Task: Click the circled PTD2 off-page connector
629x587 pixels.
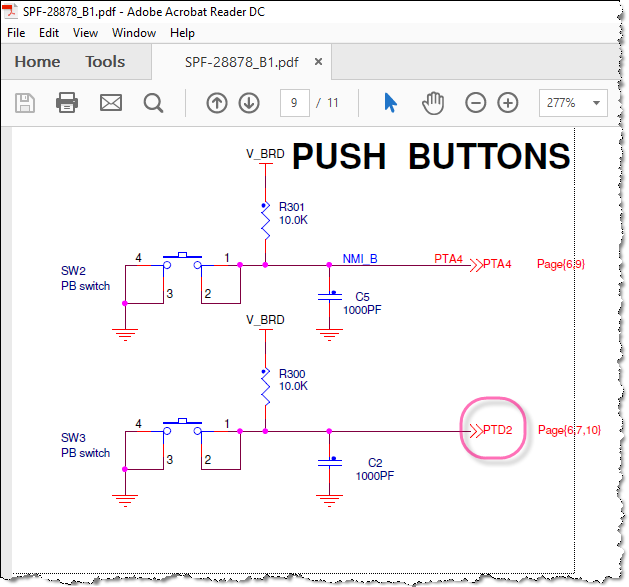Action: coord(492,430)
